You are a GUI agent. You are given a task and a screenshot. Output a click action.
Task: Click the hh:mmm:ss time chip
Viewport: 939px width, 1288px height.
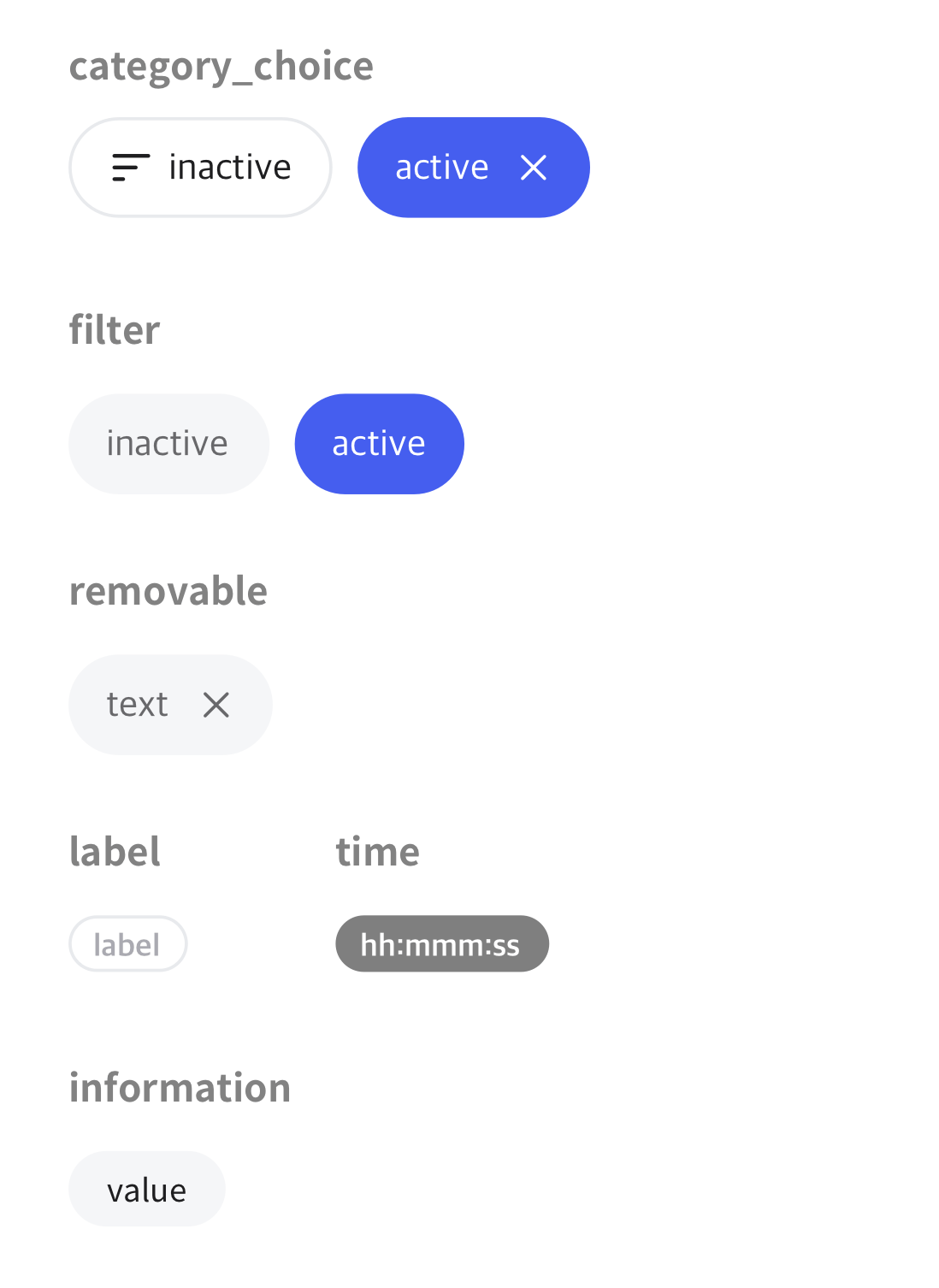(442, 943)
